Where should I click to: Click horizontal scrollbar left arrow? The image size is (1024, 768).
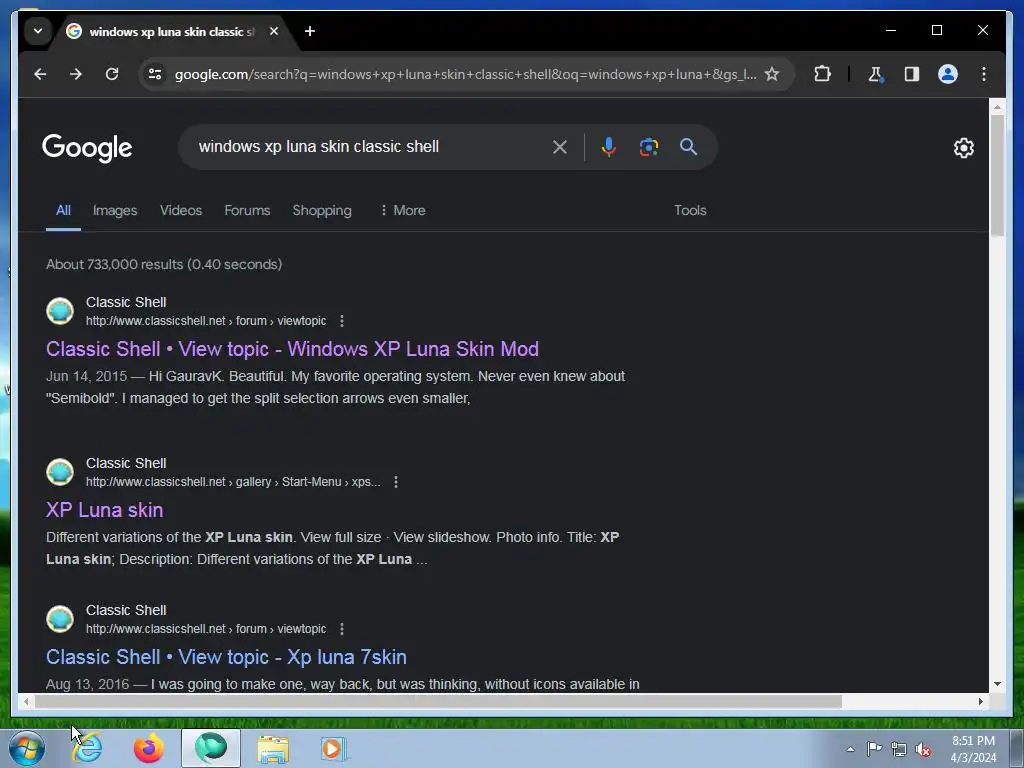coord(26,701)
